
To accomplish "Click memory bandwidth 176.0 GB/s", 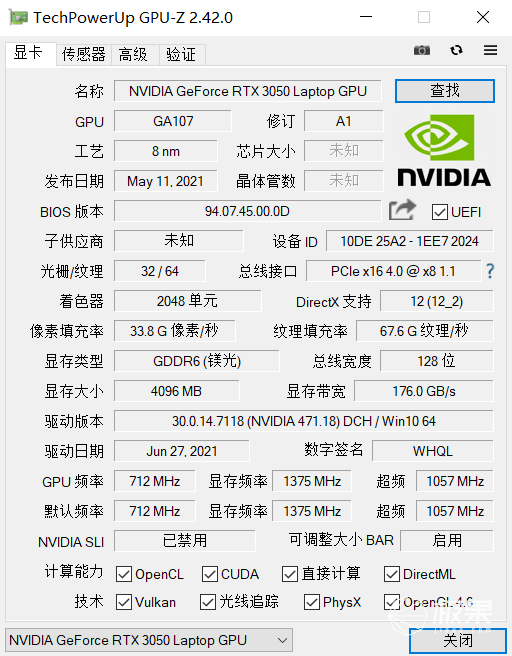I will (x=424, y=391).
